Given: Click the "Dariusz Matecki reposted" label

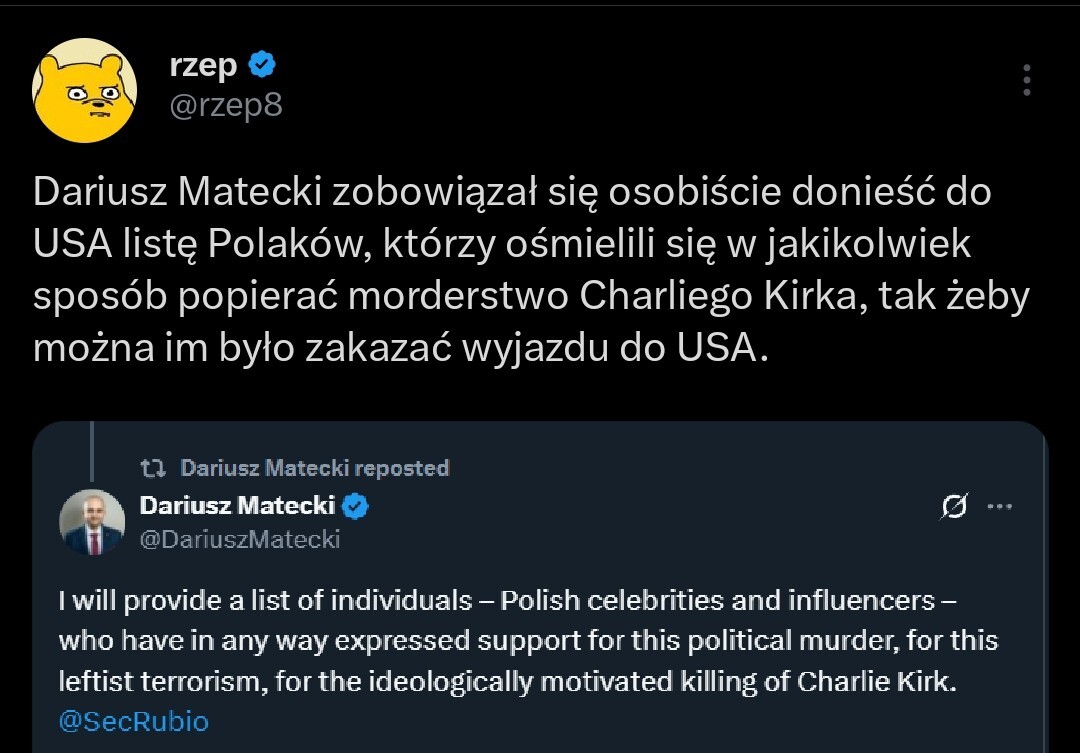Looking at the screenshot, I should click(314, 467).
